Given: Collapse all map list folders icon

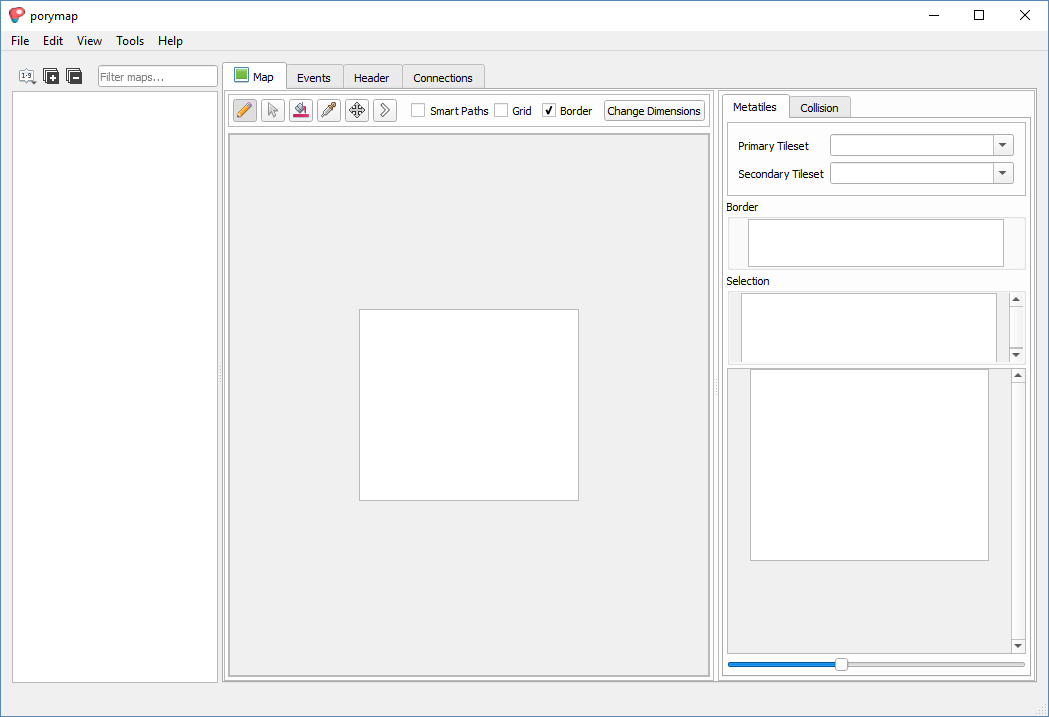Looking at the screenshot, I should pos(74,76).
